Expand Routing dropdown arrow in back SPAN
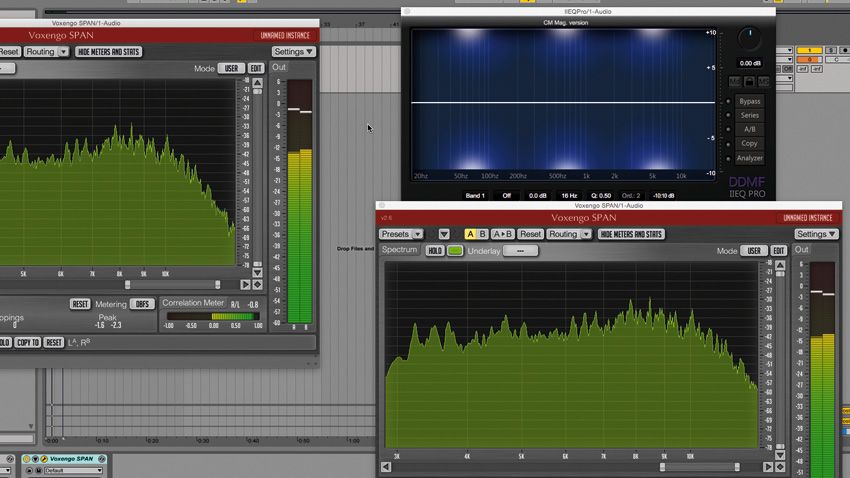The image size is (850, 478). click(63, 52)
